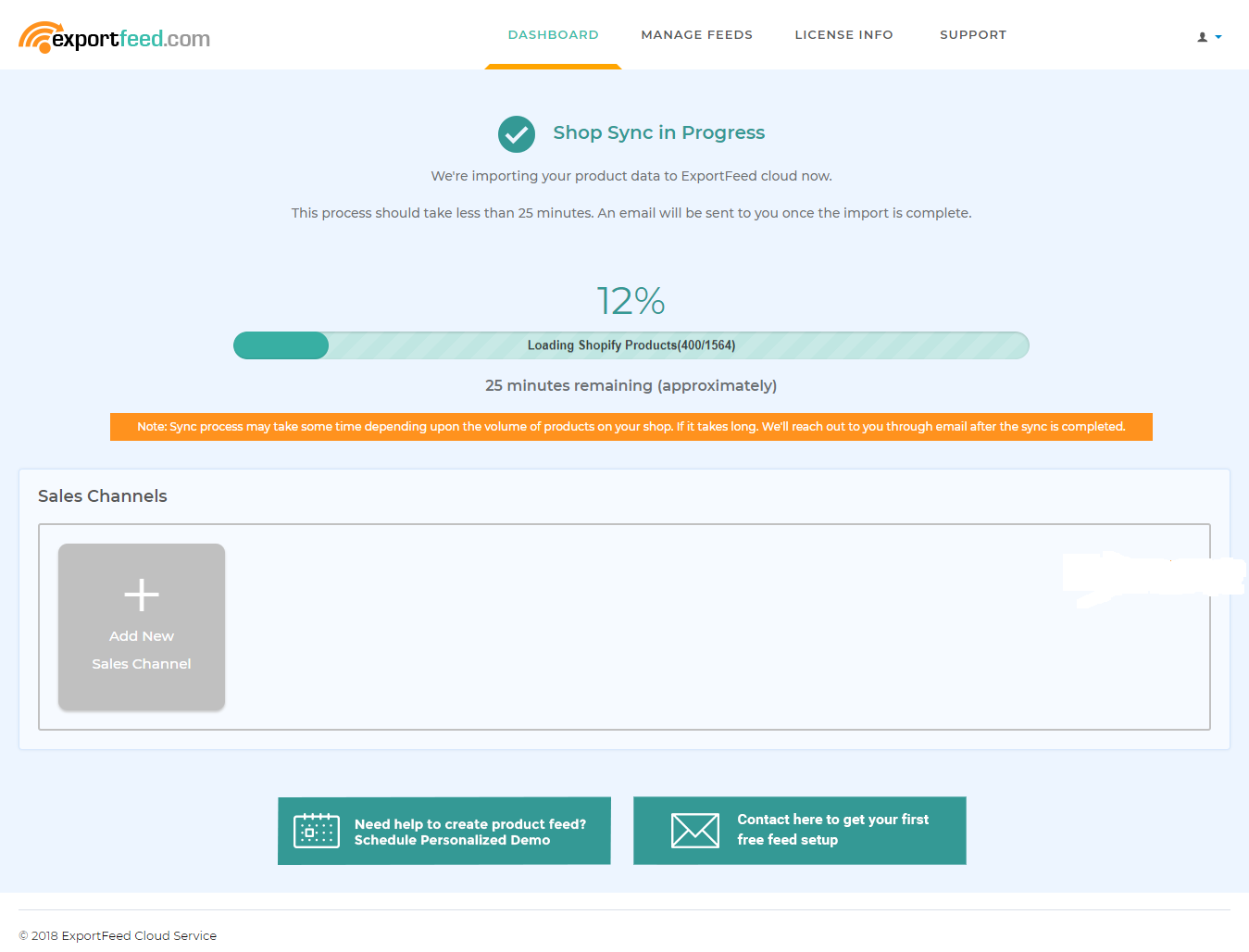Expand the user account dropdown arrow

1218,37
